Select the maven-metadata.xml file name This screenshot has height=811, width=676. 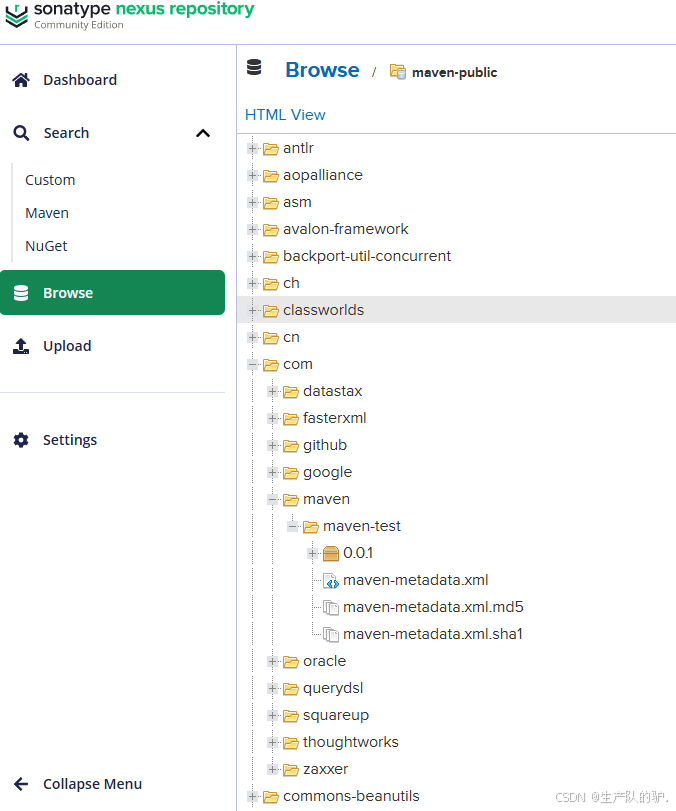(x=416, y=580)
